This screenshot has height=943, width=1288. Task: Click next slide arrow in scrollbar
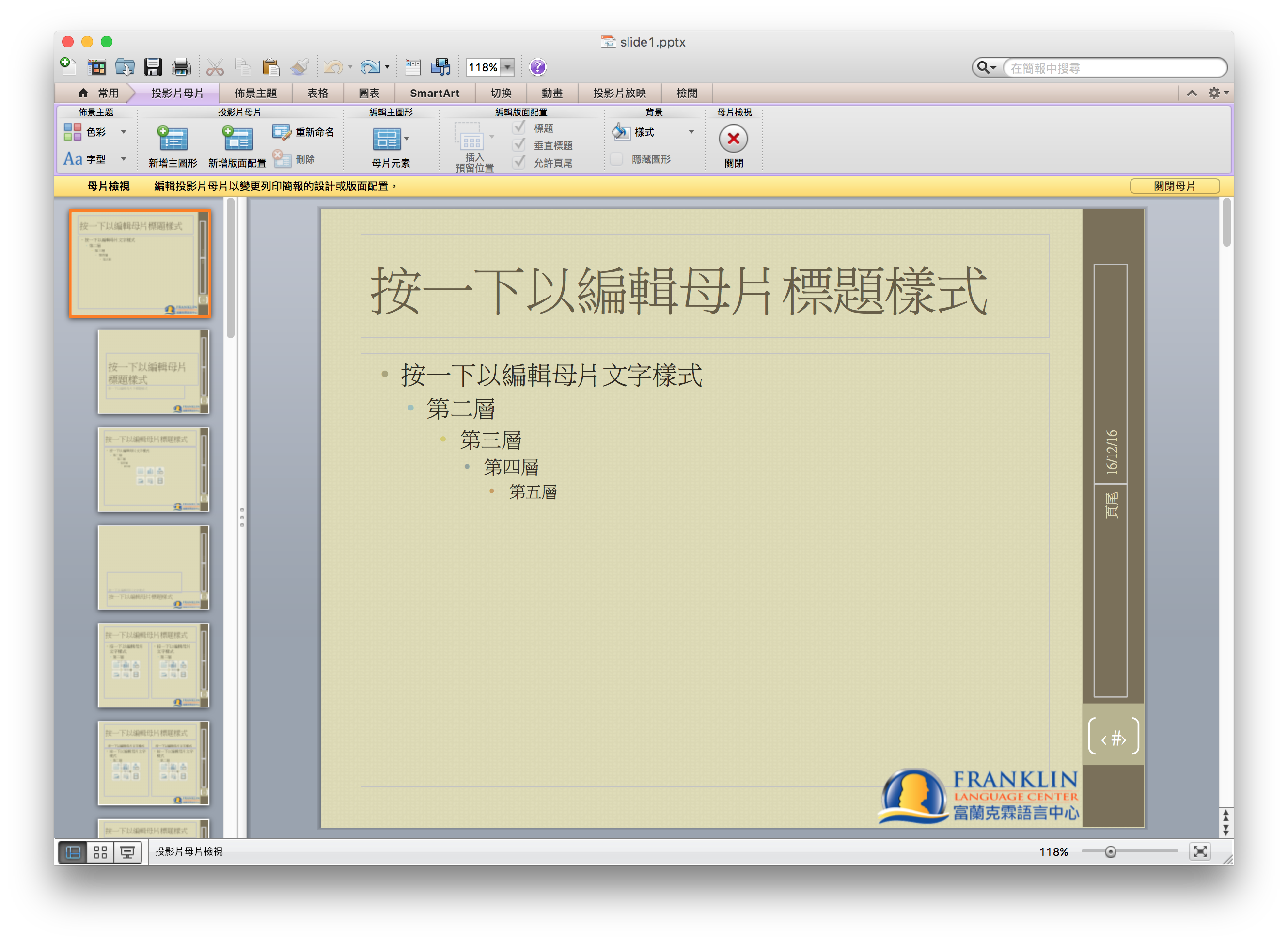click(x=1225, y=831)
